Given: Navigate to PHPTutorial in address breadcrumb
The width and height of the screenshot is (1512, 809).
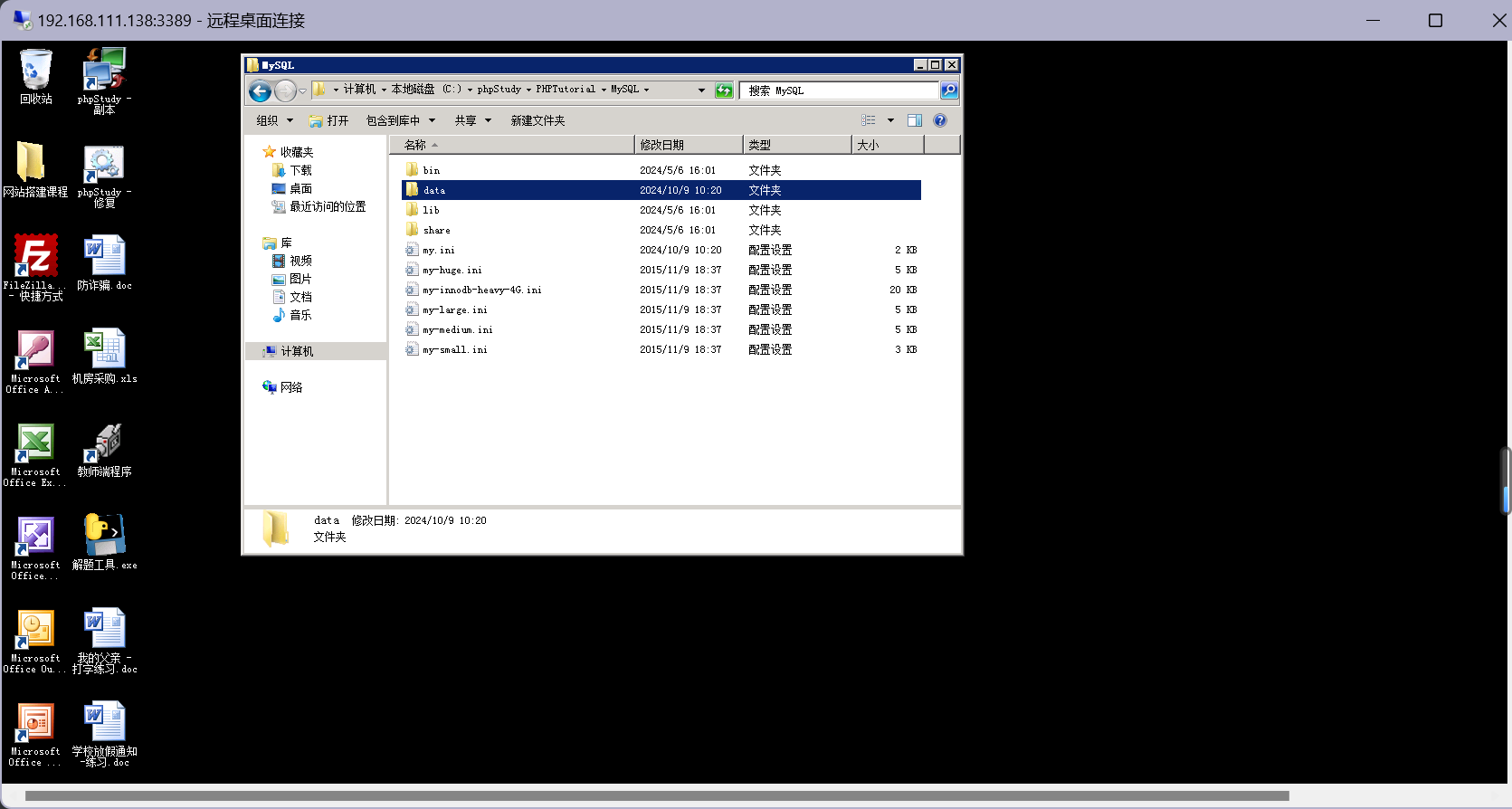Looking at the screenshot, I should tap(566, 90).
